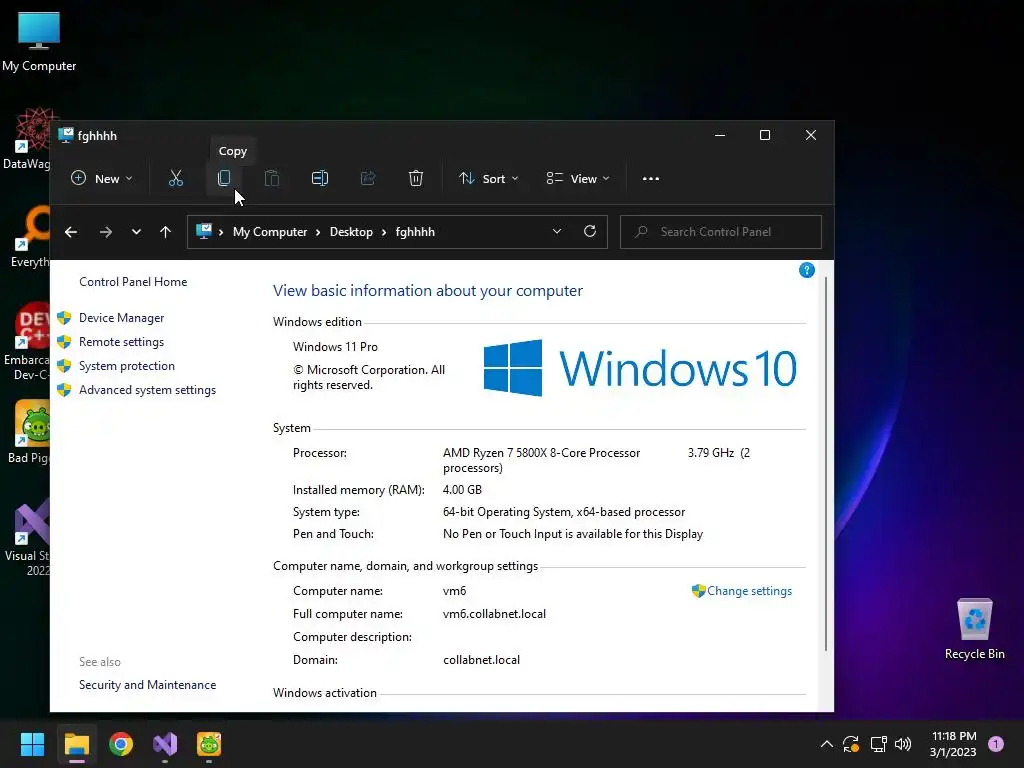Open Security and Maintenance link
The height and width of the screenshot is (768, 1024).
coord(148,684)
